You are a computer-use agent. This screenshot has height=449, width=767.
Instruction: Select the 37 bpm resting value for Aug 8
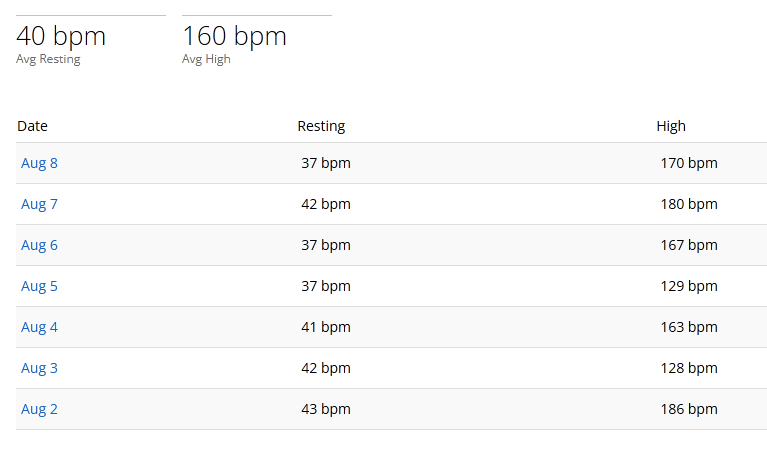click(326, 163)
